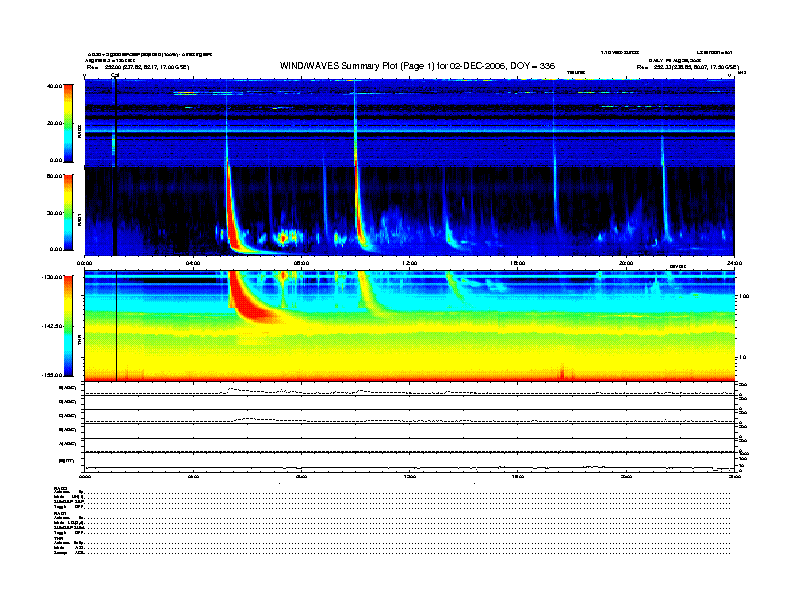Screen dimensions: 792x612
Task: Click the -130.00 tick on TNR color bar
Action: pos(53,277)
